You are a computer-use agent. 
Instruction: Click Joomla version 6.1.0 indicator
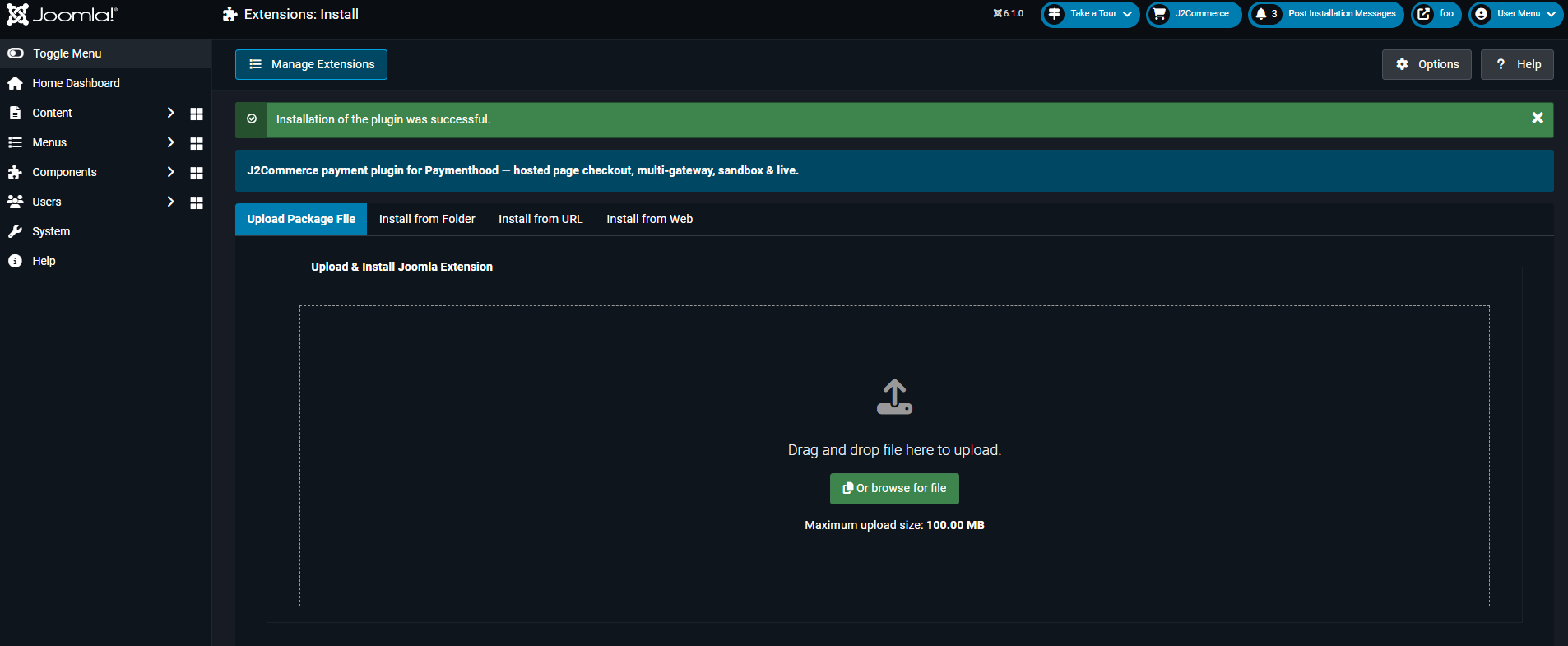[1008, 13]
